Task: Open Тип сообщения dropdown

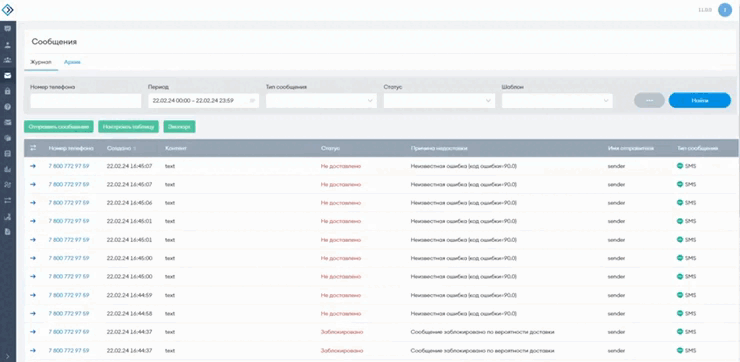Action: pyautogui.click(x=321, y=101)
